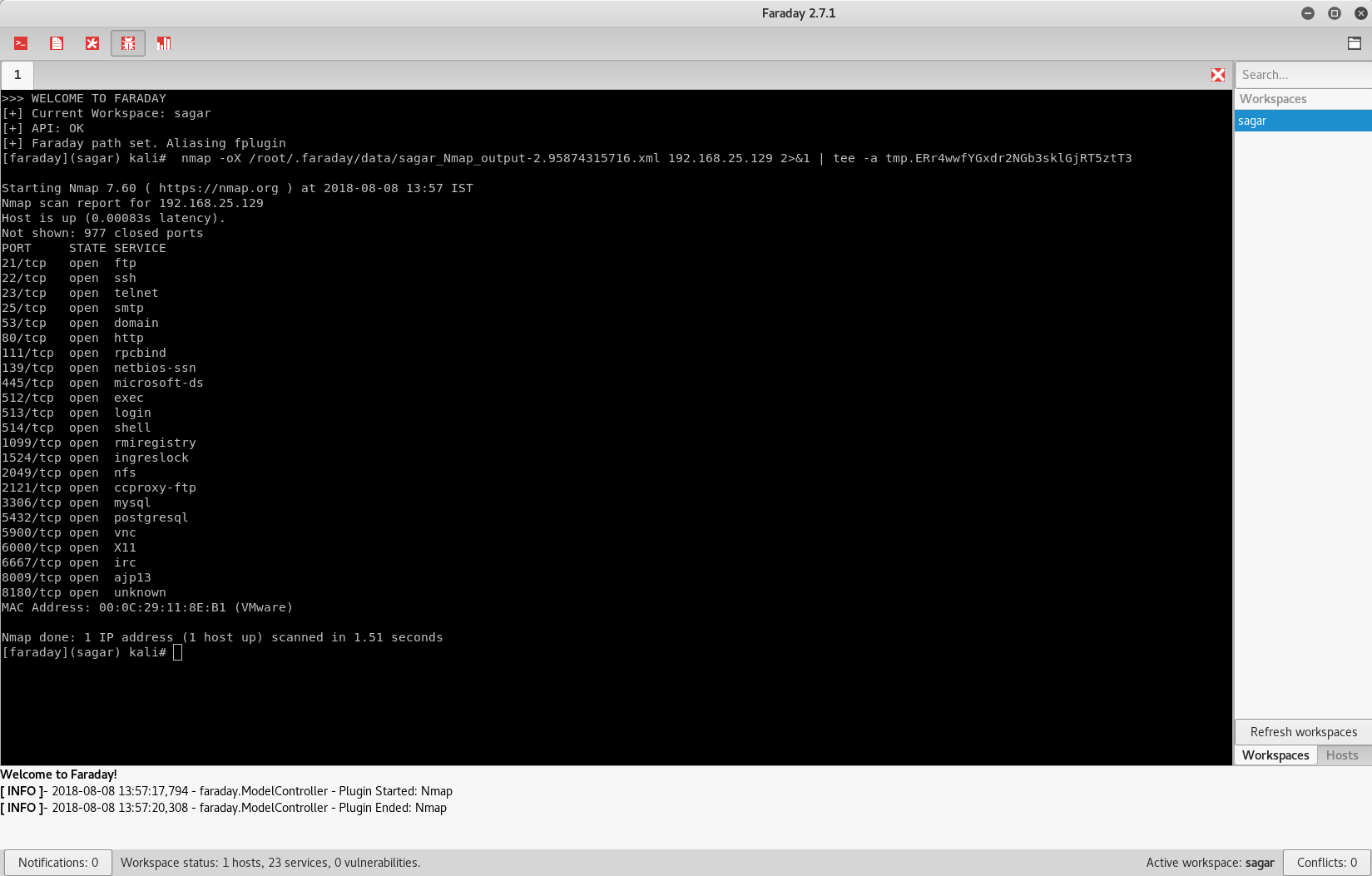Open the bar chart dashboard icon

click(164, 43)
